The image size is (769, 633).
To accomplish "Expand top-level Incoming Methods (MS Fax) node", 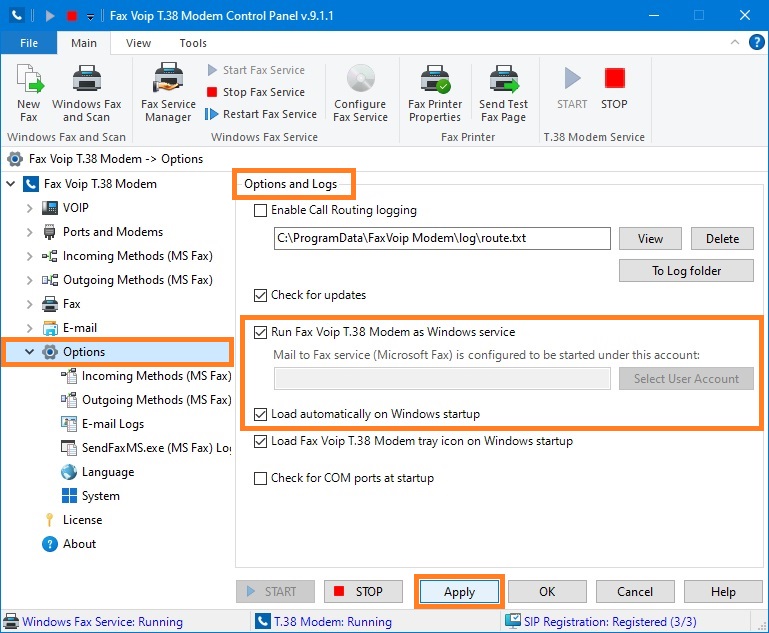I will click(x=29, y=256).
